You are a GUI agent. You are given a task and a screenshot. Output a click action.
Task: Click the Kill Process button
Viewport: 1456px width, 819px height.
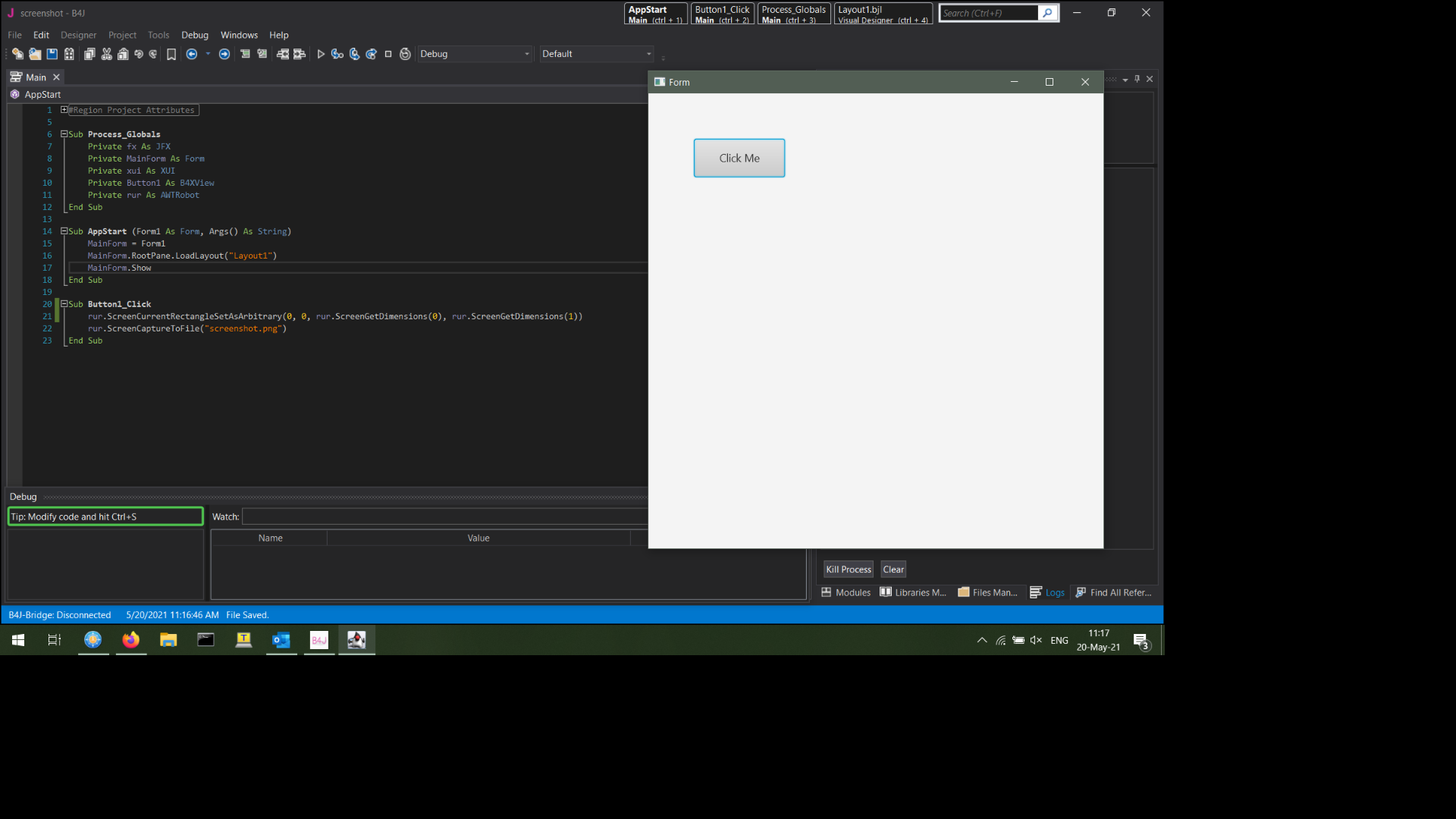coord(848,570)
